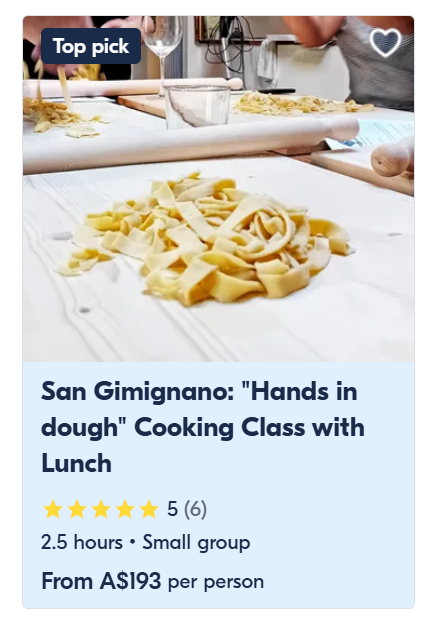The image size is (432, 622).
Task: Select the third yellow rating star
Action: pos(101,509)
